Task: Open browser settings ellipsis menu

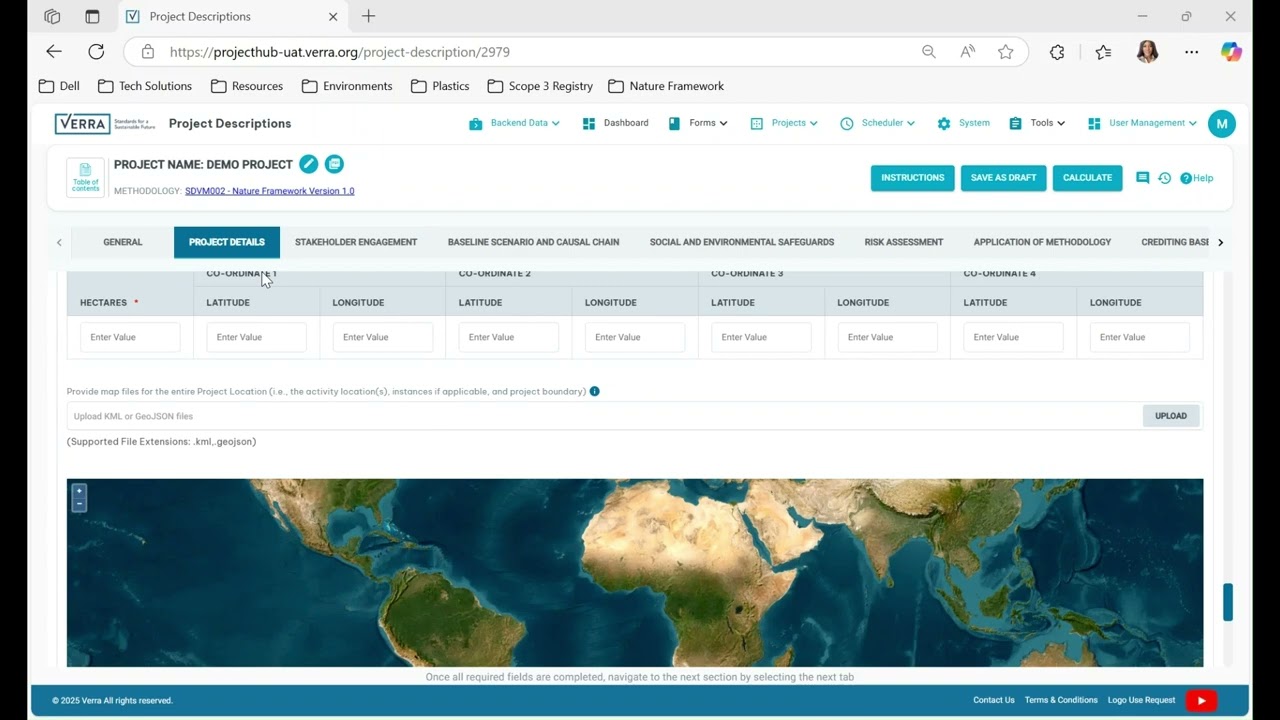Action: (1191, 52)
